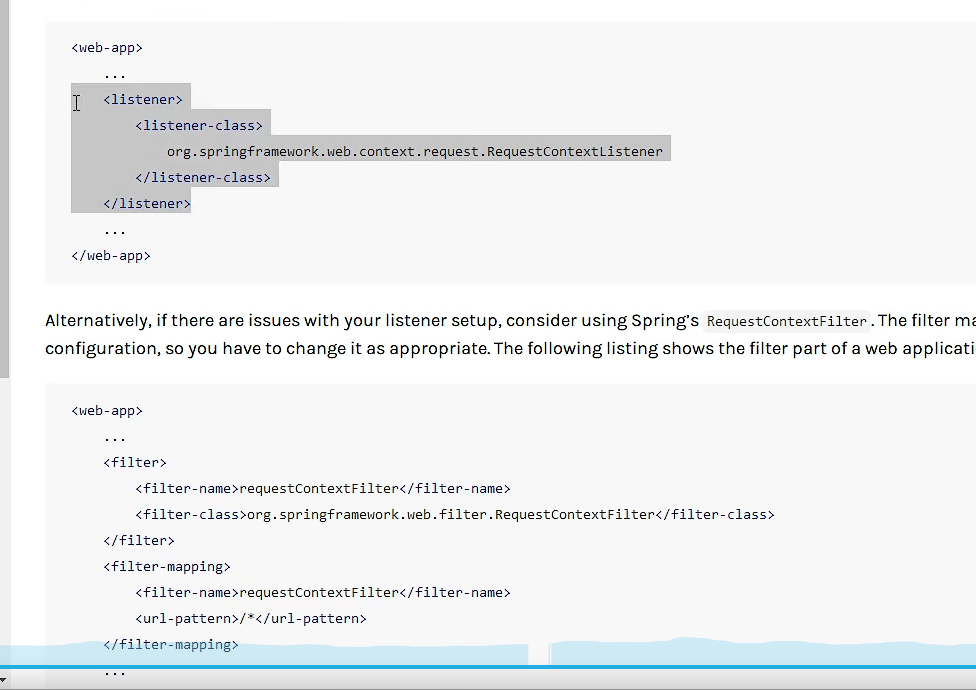Click the "<filter-class>org.springframework.web.filter.RequestContextFilter" line
The image size is (976, 690).
click(455, 515)
